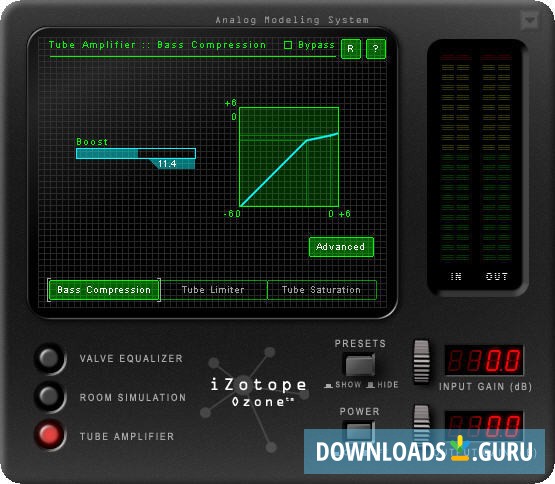Flip the Presets show/hide switch
Screen dimensions: 555x484
(360, 365)
